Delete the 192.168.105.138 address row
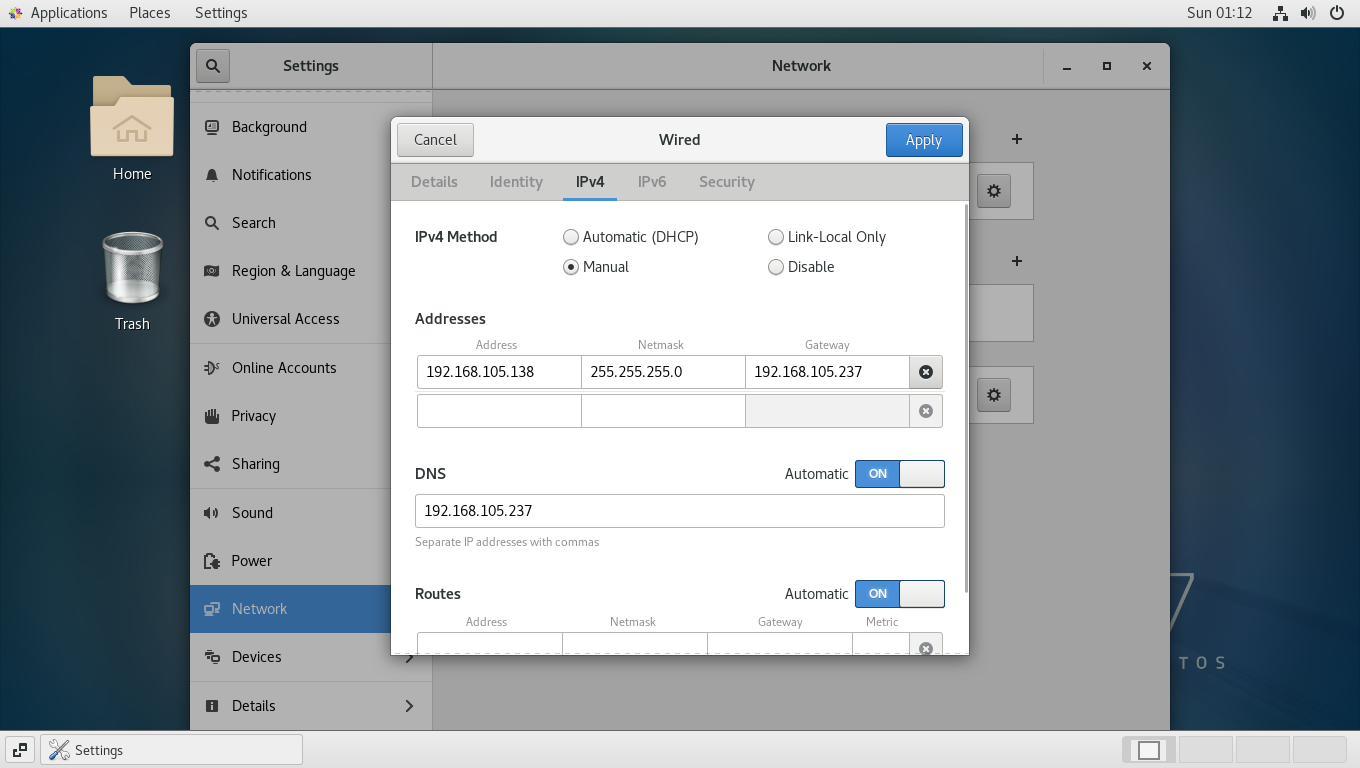The height and width of the screenshot is (768, 1360). 925,372
